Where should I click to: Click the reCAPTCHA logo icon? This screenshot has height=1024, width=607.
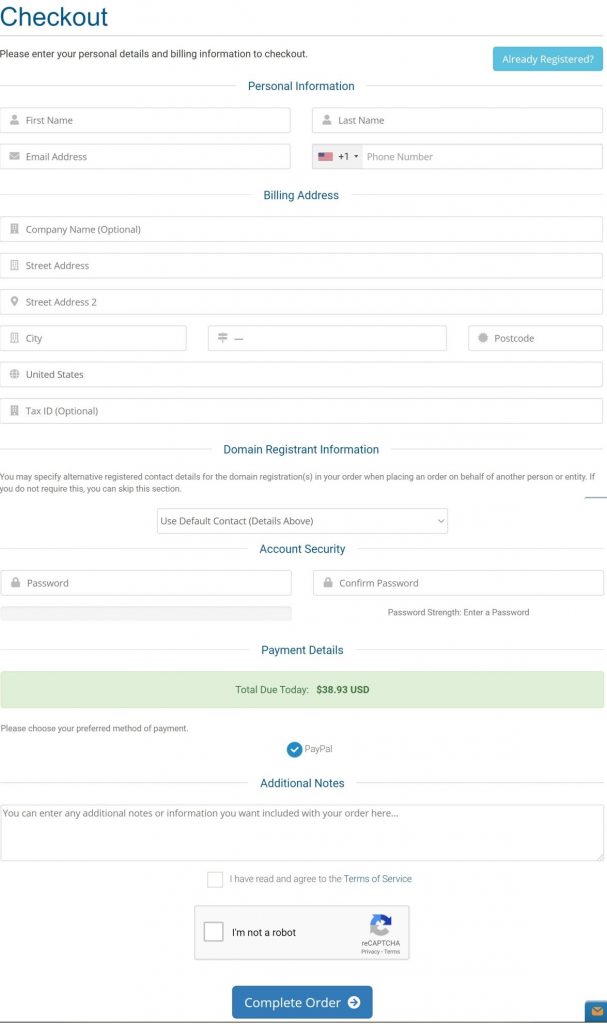point(380,925)
